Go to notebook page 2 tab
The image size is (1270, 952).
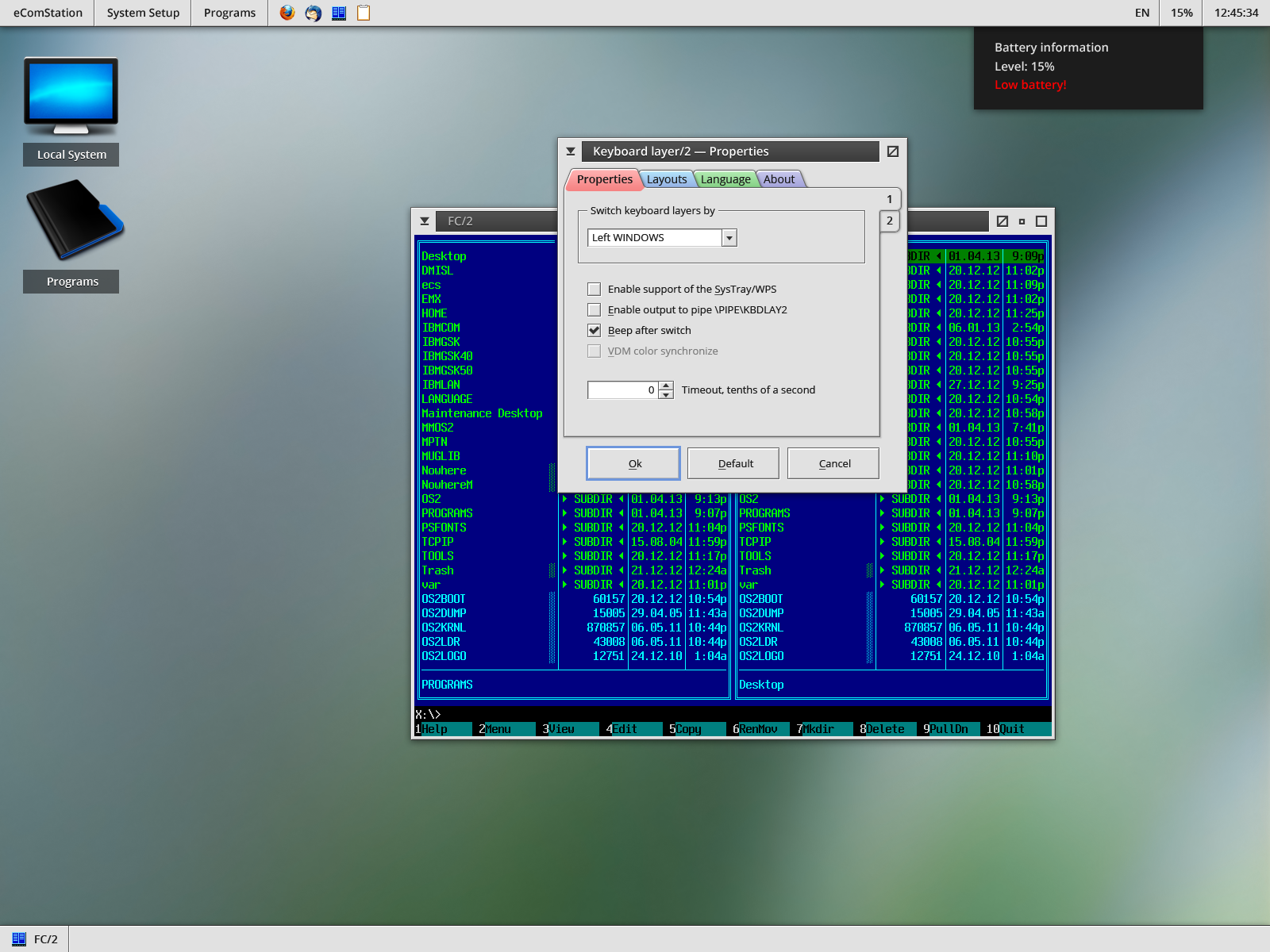[x=889, y=221]
